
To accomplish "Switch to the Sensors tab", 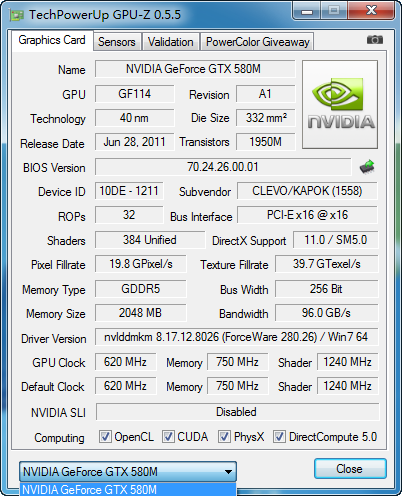I will tap(117, 42).
